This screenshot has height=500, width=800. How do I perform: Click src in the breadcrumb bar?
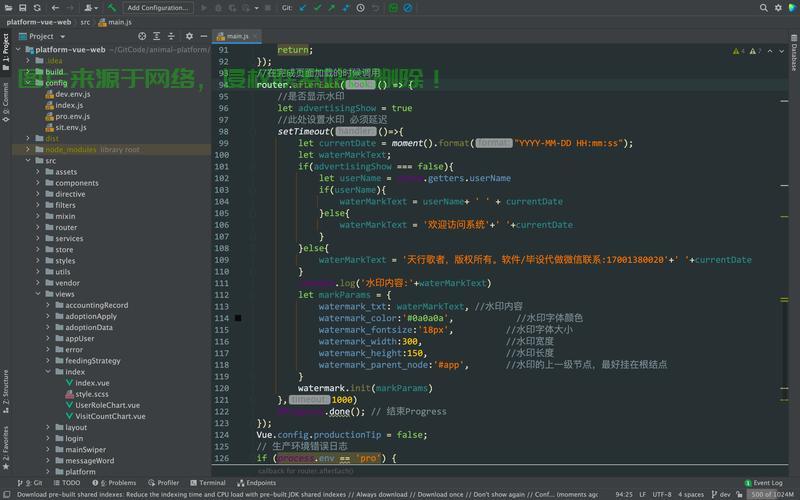click(85, 22)
